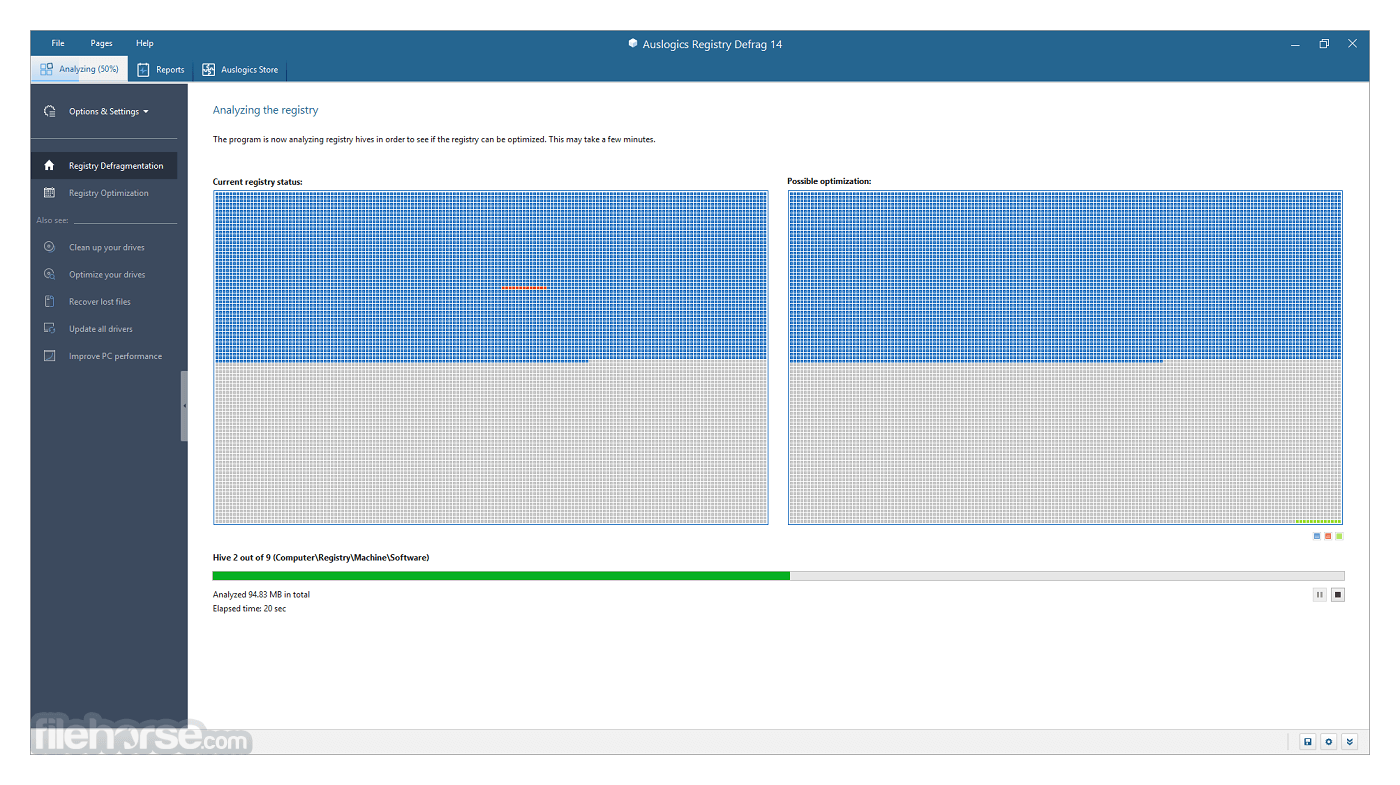The width and height of the screenshot is (1400, 785).
Task: Click the green cells in optimization map
Action: (x=1318, y=521)
